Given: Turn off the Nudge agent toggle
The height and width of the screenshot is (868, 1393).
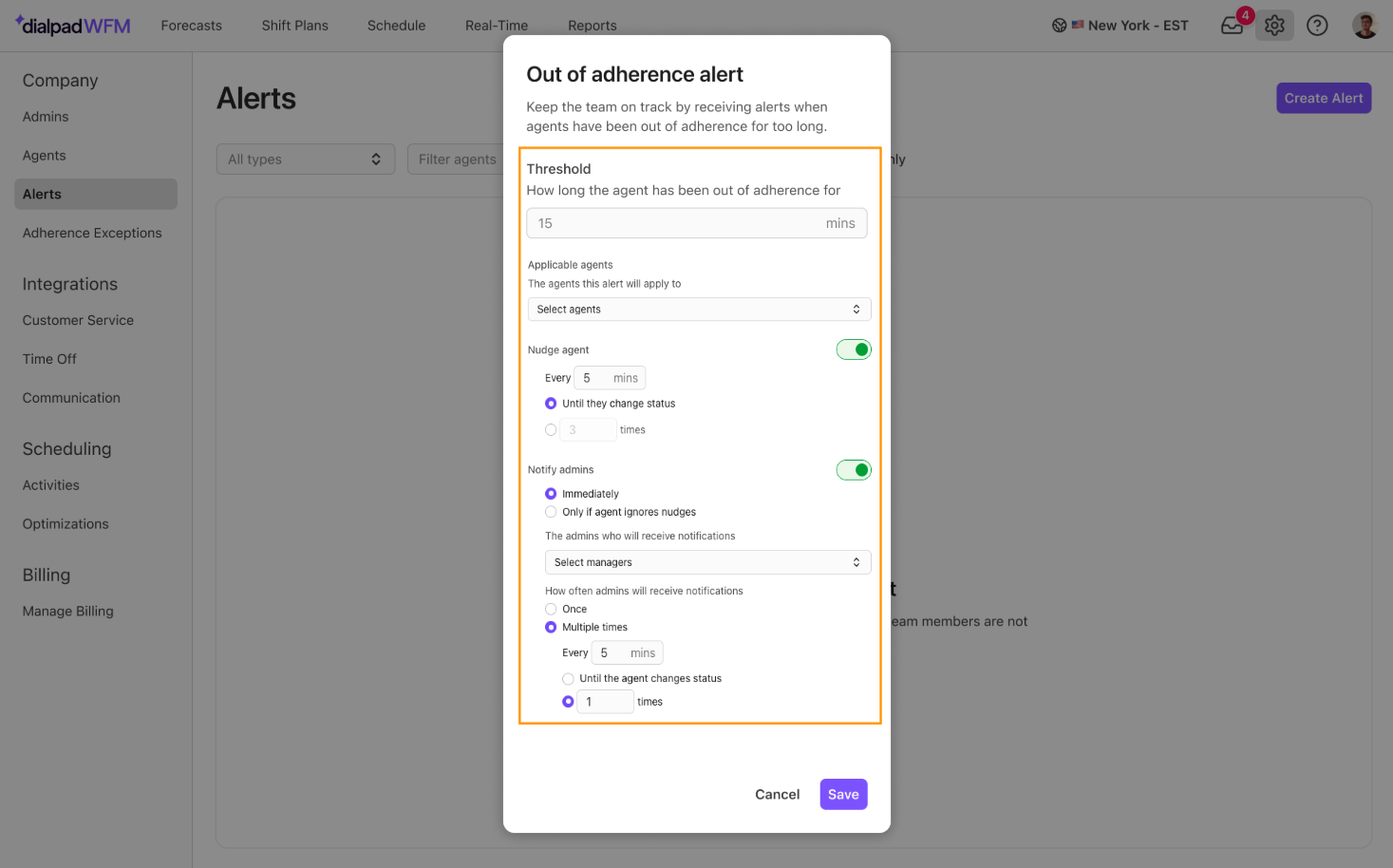Looking at the screenshot, I should (x=854, y=349).
